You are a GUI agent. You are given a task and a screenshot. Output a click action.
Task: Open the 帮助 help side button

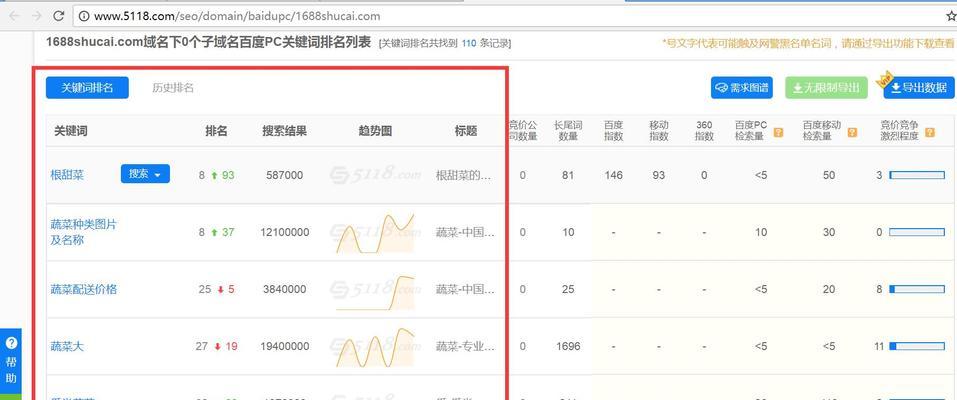(11, 363)
